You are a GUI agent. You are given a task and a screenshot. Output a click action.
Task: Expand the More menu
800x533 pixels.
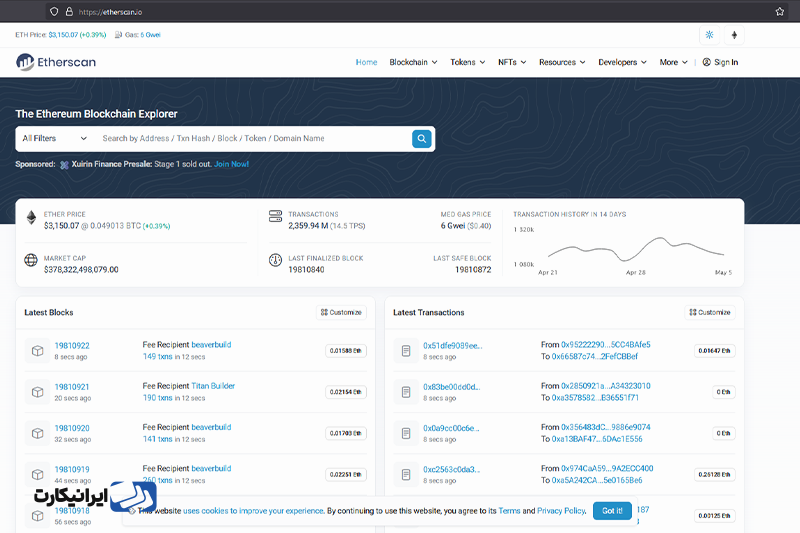pos(673,62)
